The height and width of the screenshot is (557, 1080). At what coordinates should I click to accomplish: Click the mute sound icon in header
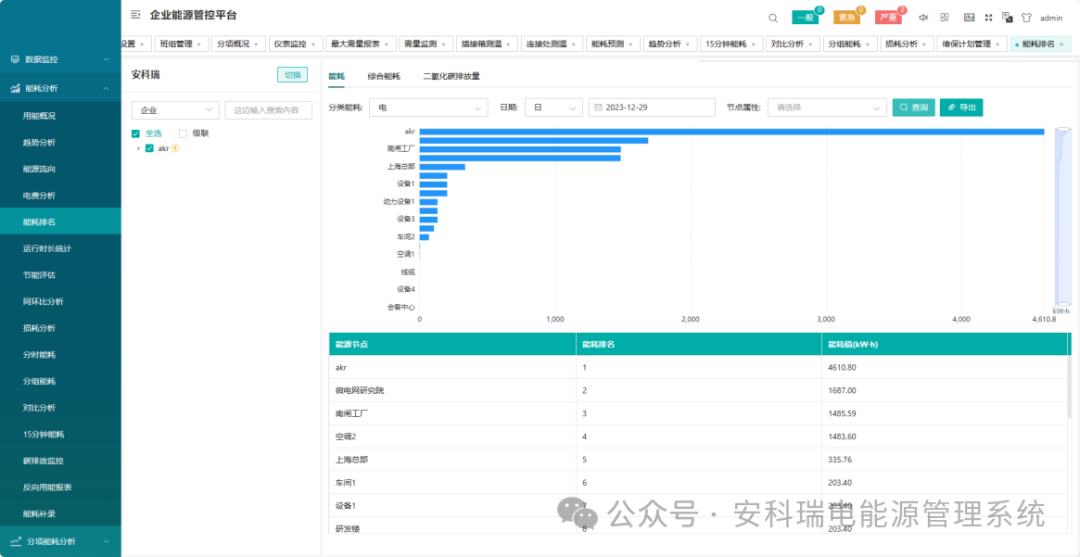(924, 18)
